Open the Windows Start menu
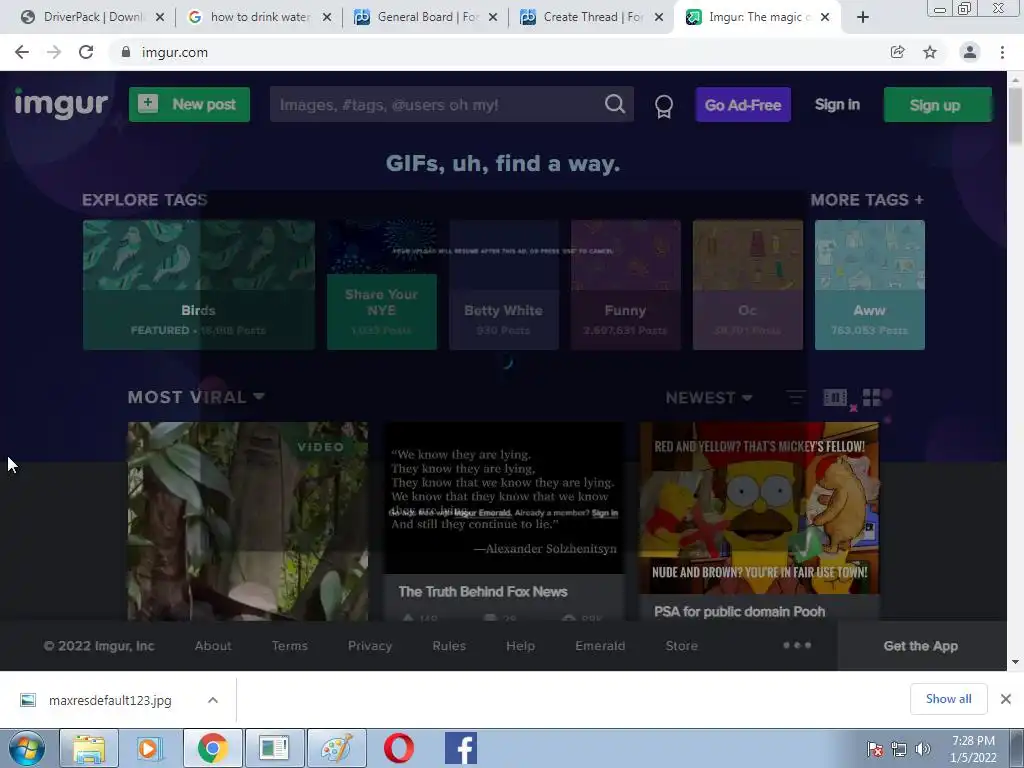The width and height of the screenshot is (1024, 768). 27,748
